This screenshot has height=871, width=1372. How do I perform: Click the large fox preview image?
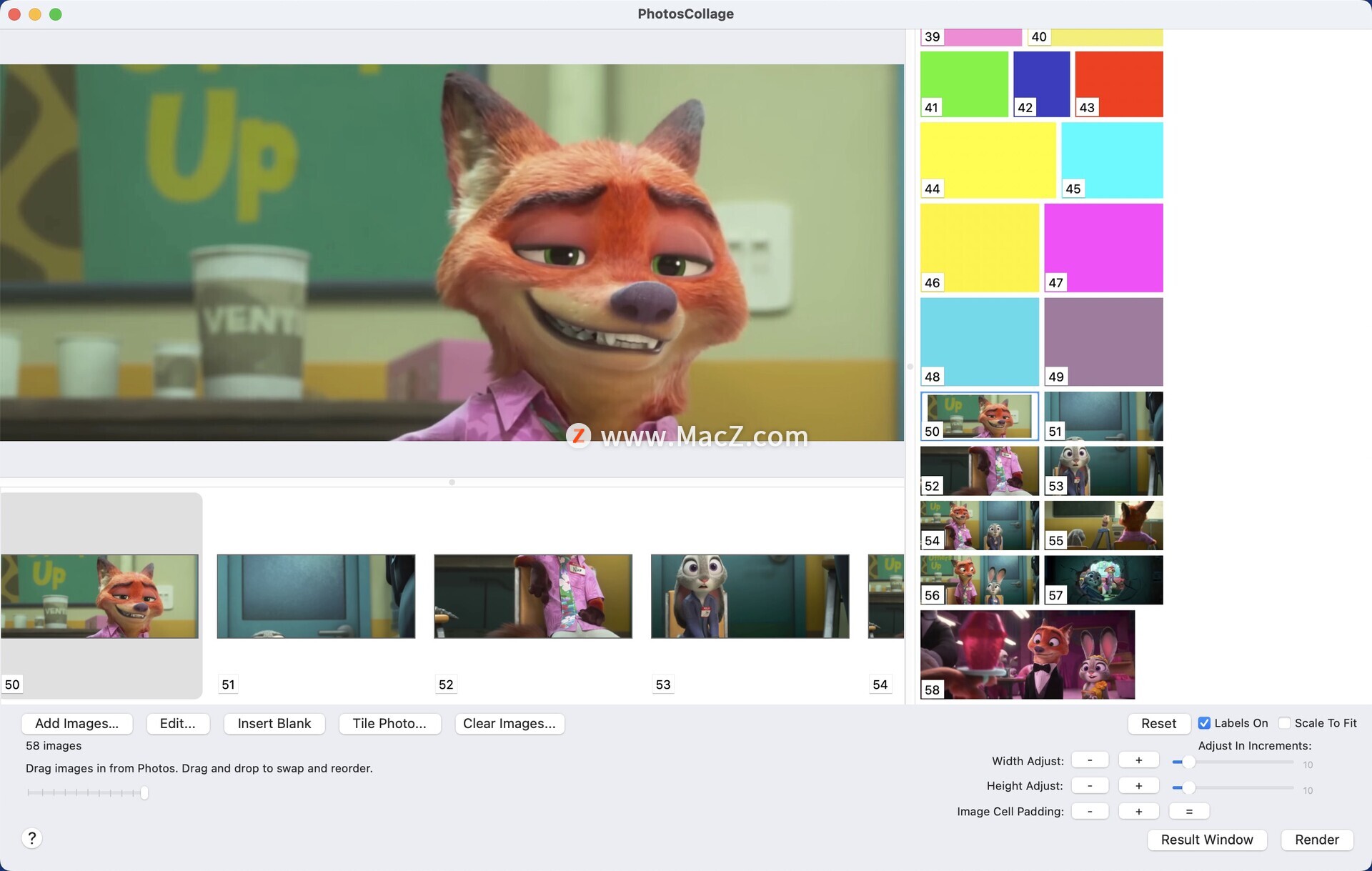(452, 252)
